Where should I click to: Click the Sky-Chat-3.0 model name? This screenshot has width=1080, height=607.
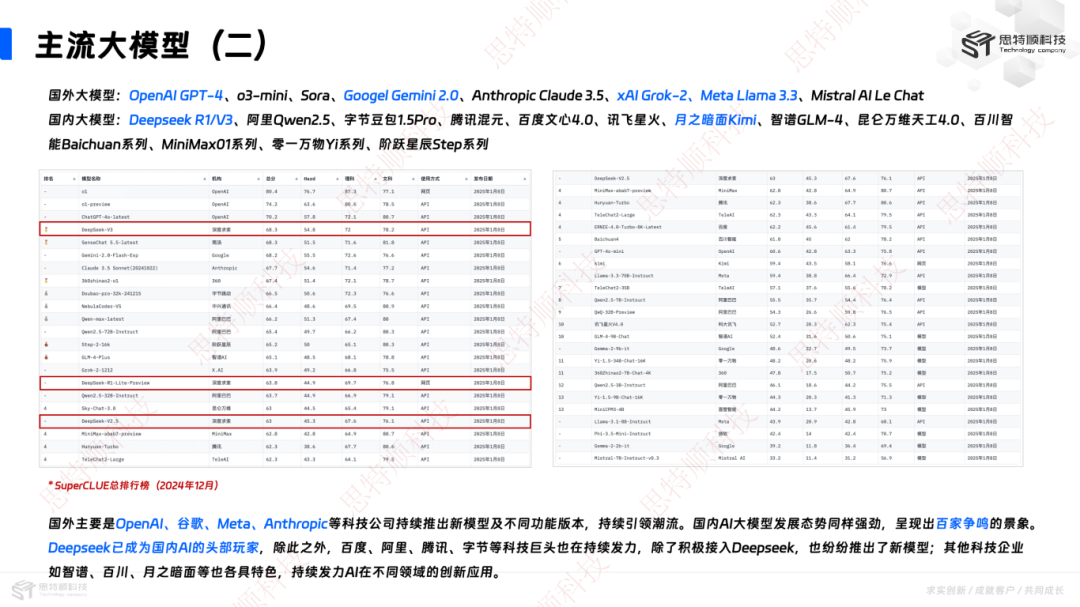point(98,408)
